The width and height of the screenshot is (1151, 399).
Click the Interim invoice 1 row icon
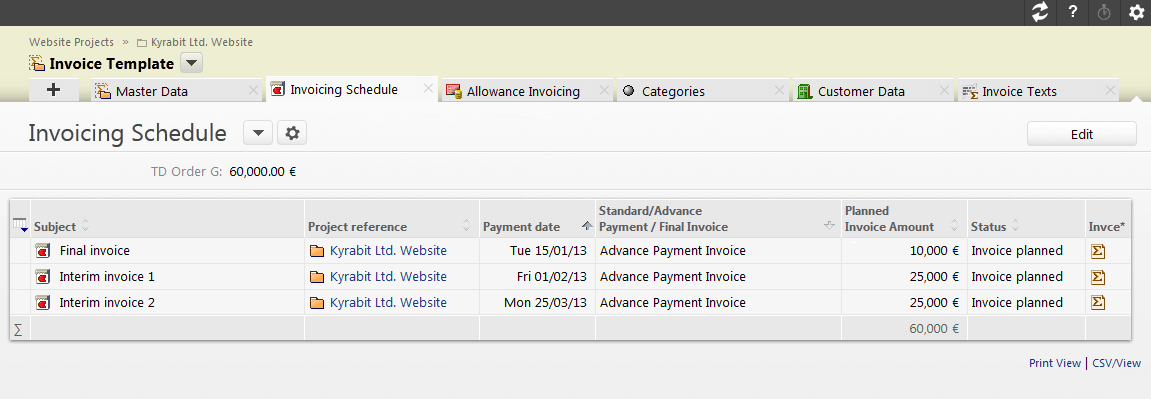pos(43,277)
